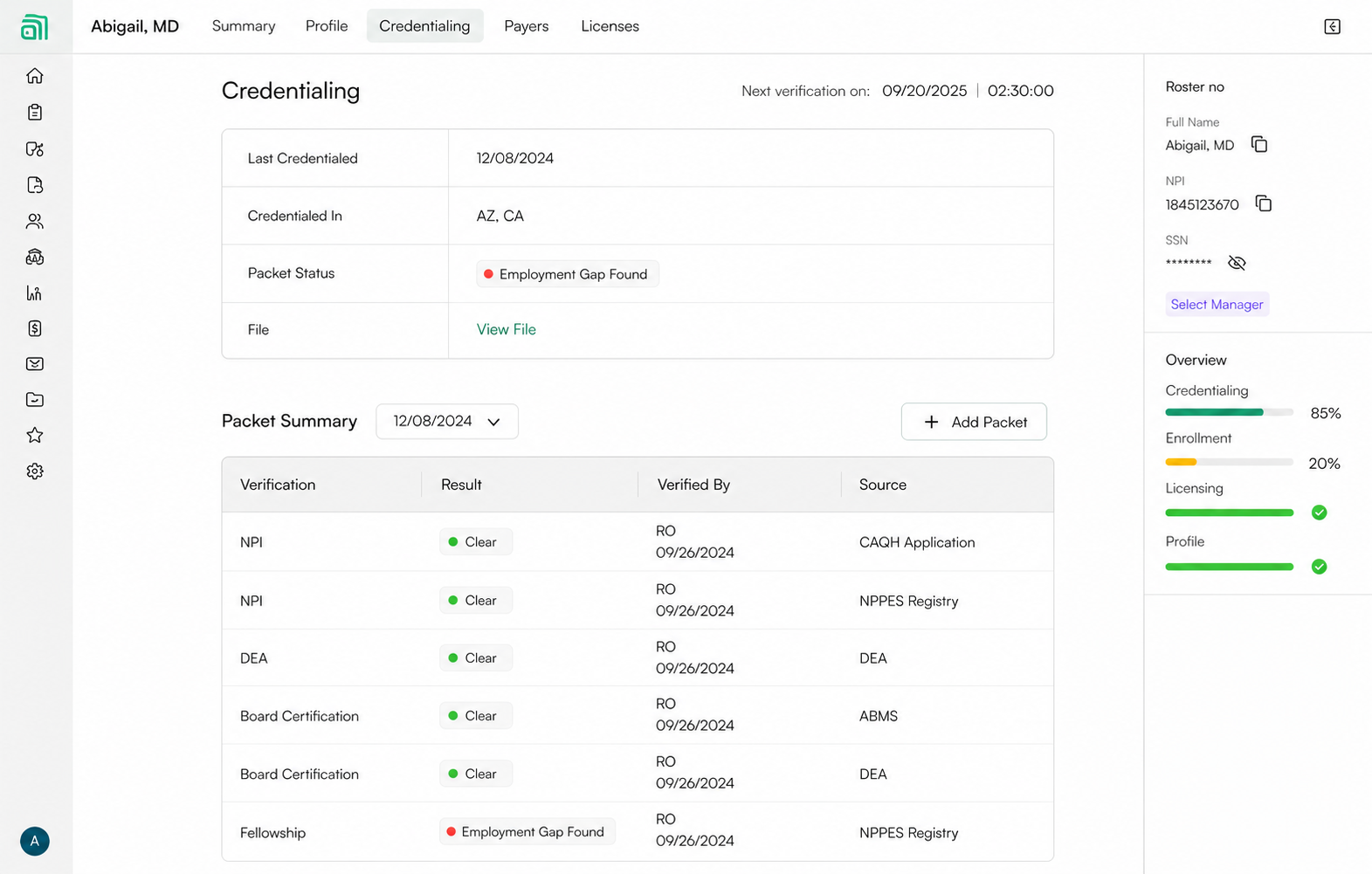1372x874 pixels.
Task: Open the dollar billing sidebar icon
Action: [35, 328]
